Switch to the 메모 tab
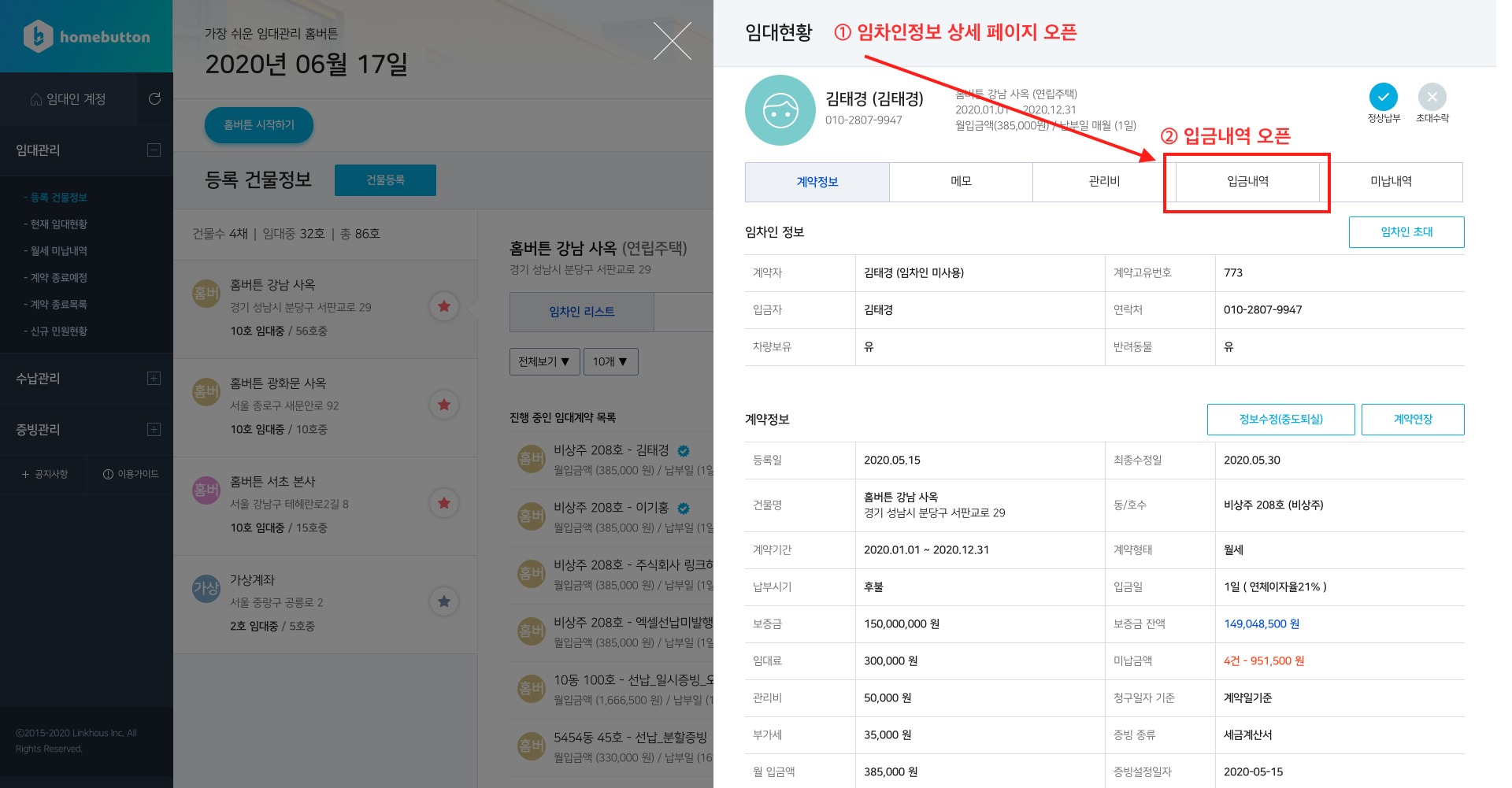Image resolution: width=1512 pixels, height=788 pixels. coord(961,182)
